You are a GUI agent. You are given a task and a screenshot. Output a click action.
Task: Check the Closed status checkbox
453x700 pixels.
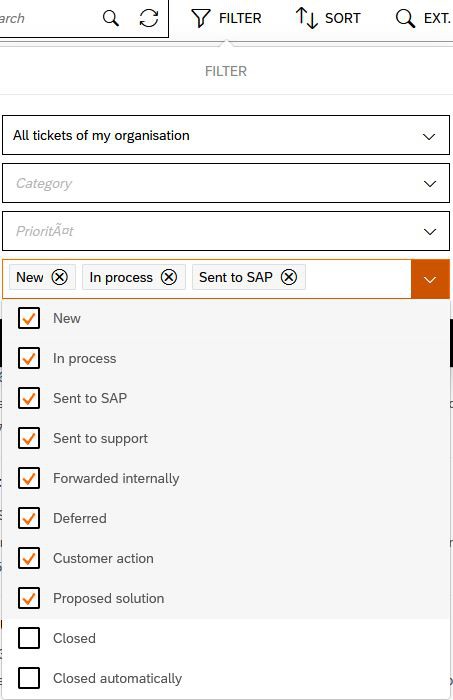[x=29, y=638]
